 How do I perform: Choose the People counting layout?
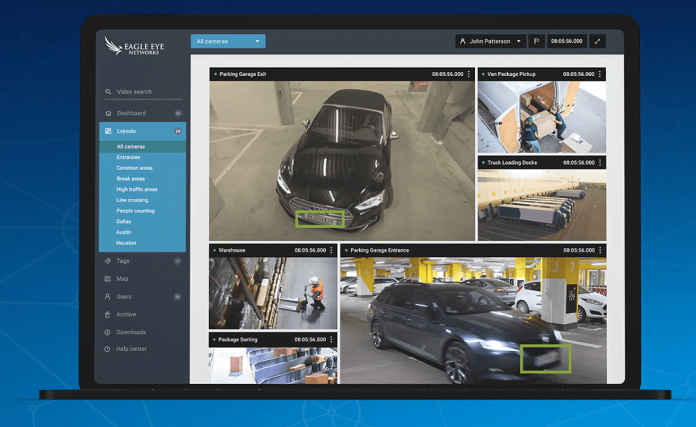(135, 211)
